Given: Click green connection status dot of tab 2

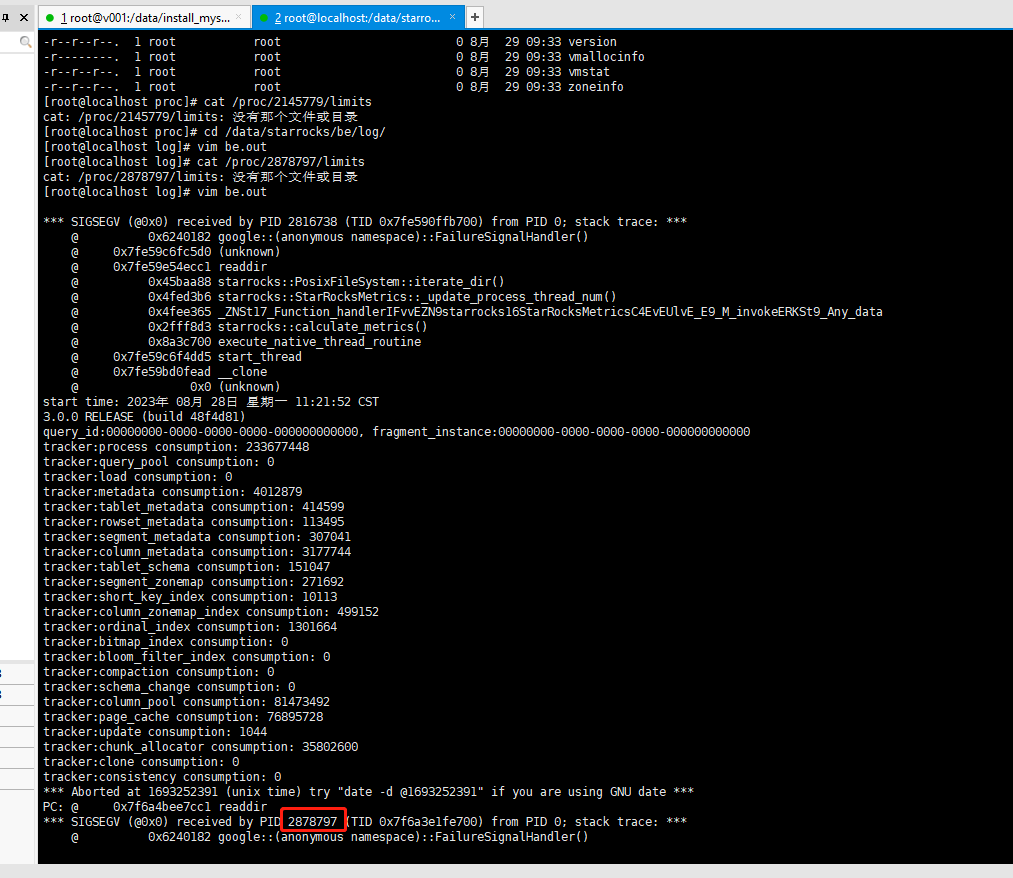Looking at the screenshot, I should click(x=264, y=18).
